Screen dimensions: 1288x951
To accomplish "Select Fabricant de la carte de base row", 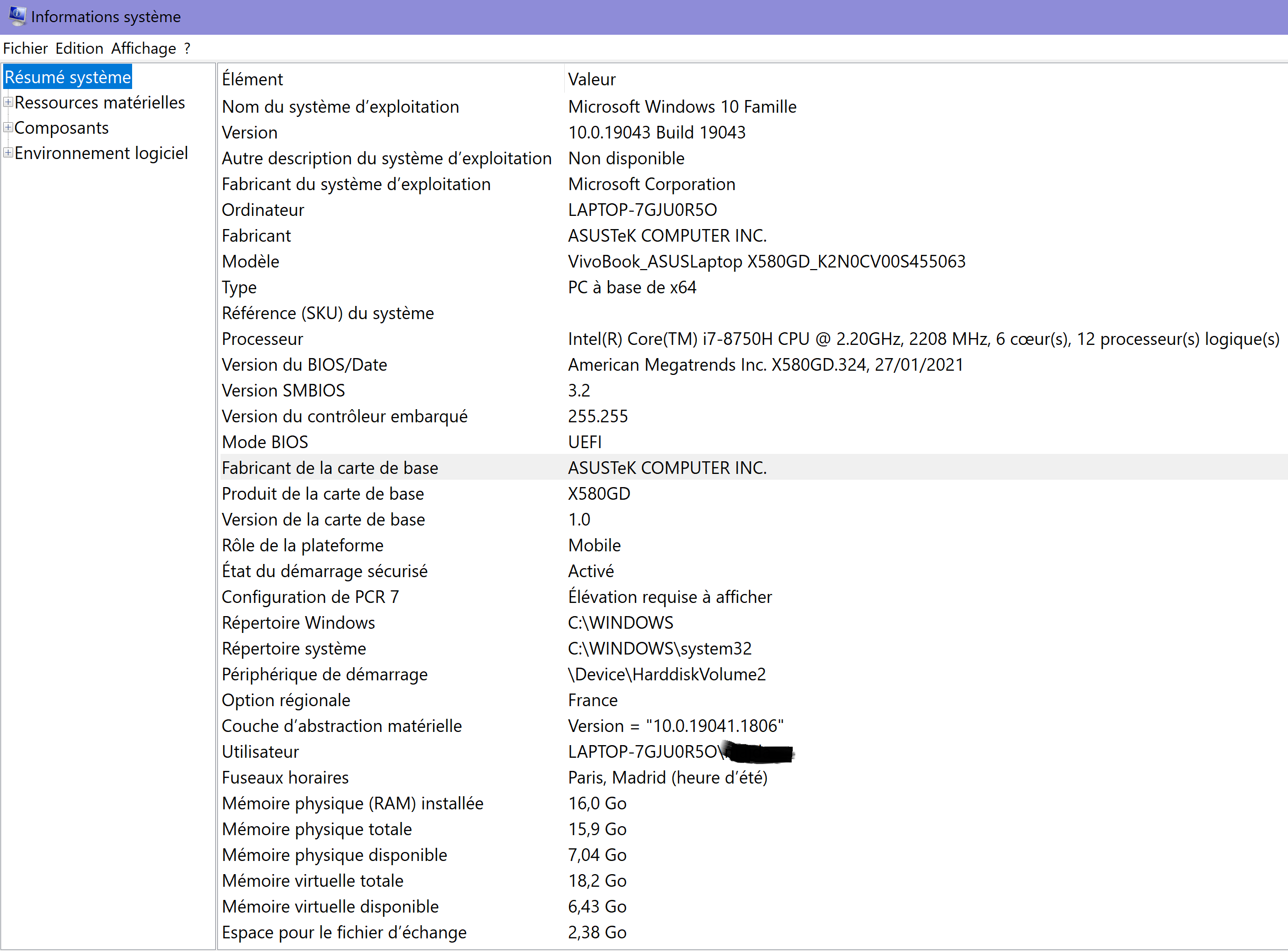I will (330, 468).
